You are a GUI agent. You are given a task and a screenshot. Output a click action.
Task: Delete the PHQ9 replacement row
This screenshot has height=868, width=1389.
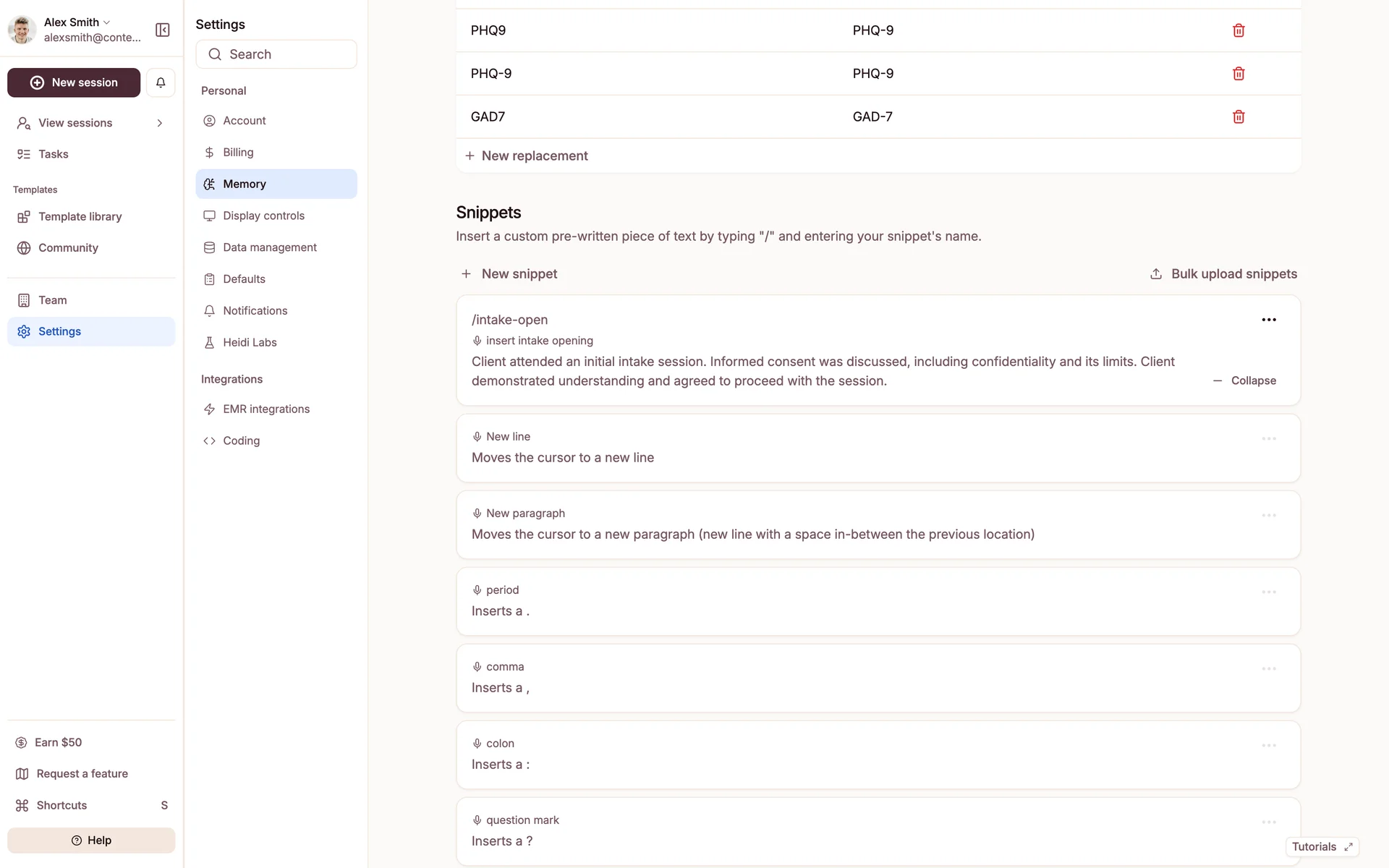(x=1239, y=30)
